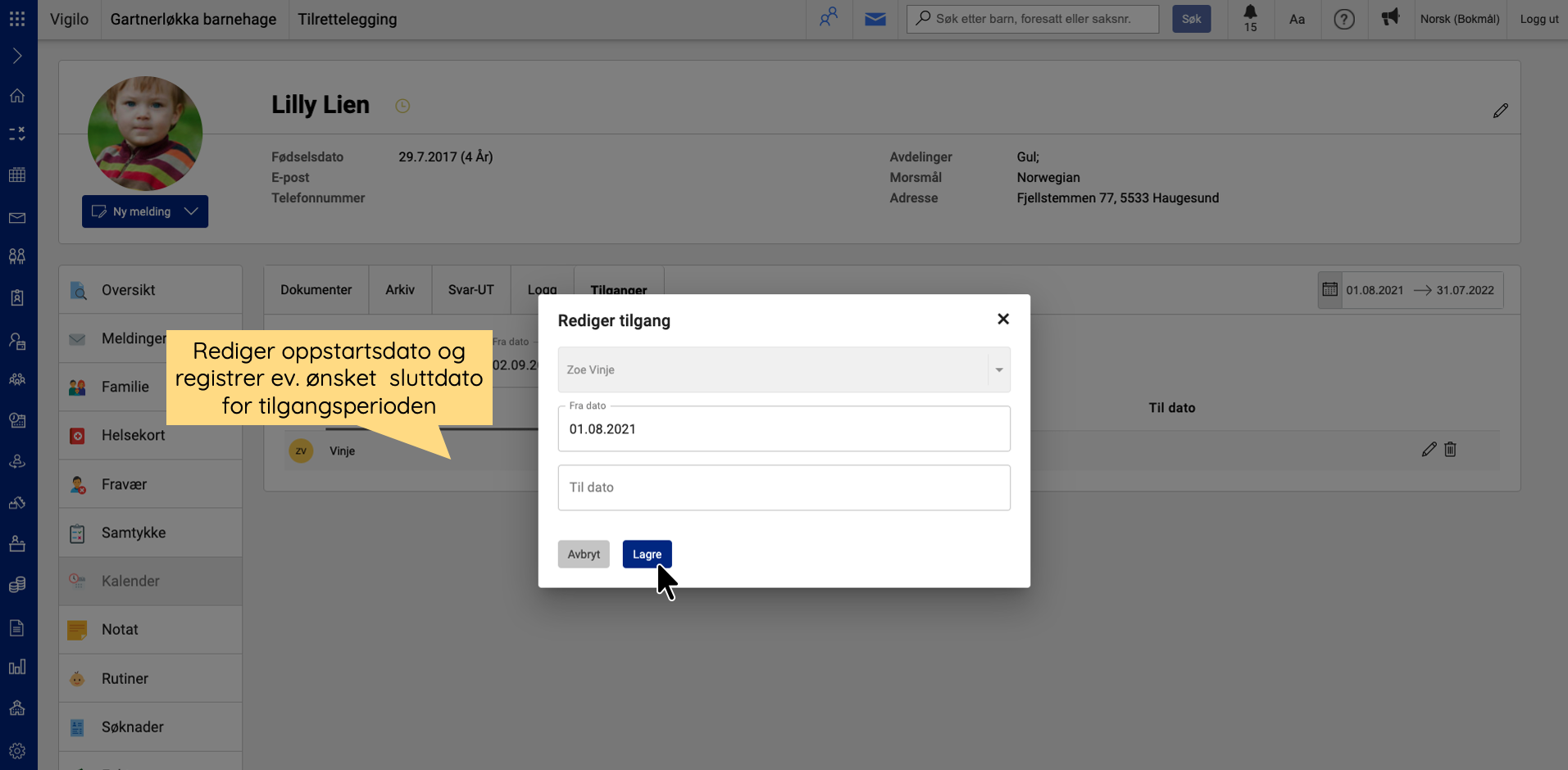Switch to the Dokumenter tab
Image resolution: width=1568 pixels, height=770 pixels.
[x=316, y=290]
